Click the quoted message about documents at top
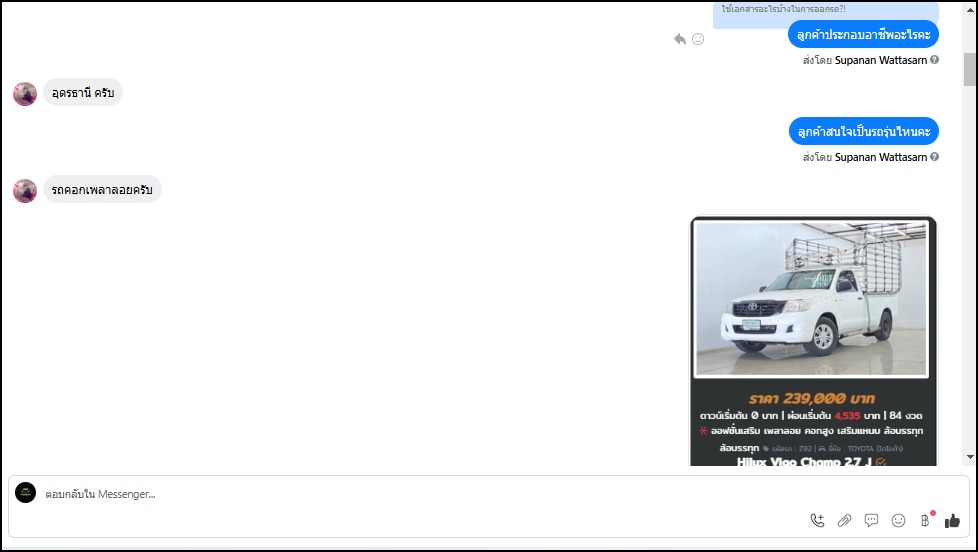 click(x=826, y=14)
